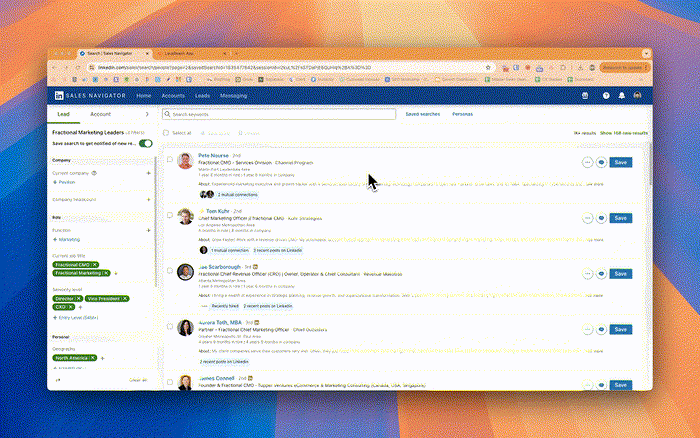Open Pete Nourse's profile photo
The width and height of the screenshot is (700, 438).
pyautogui.click(x=185, y=161)
